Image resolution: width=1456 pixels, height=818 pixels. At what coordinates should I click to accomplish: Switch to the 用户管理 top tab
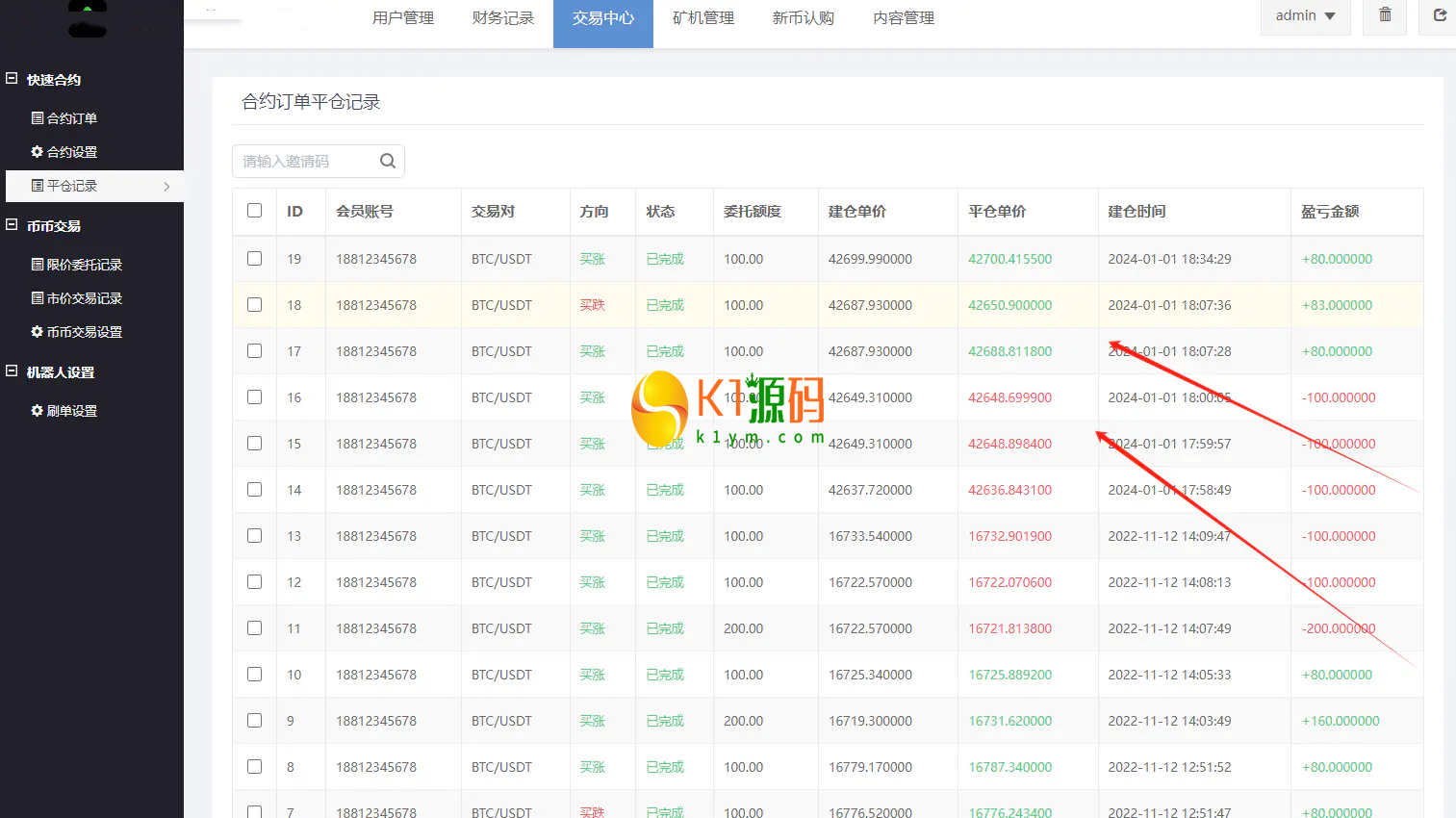pos(403,18)
